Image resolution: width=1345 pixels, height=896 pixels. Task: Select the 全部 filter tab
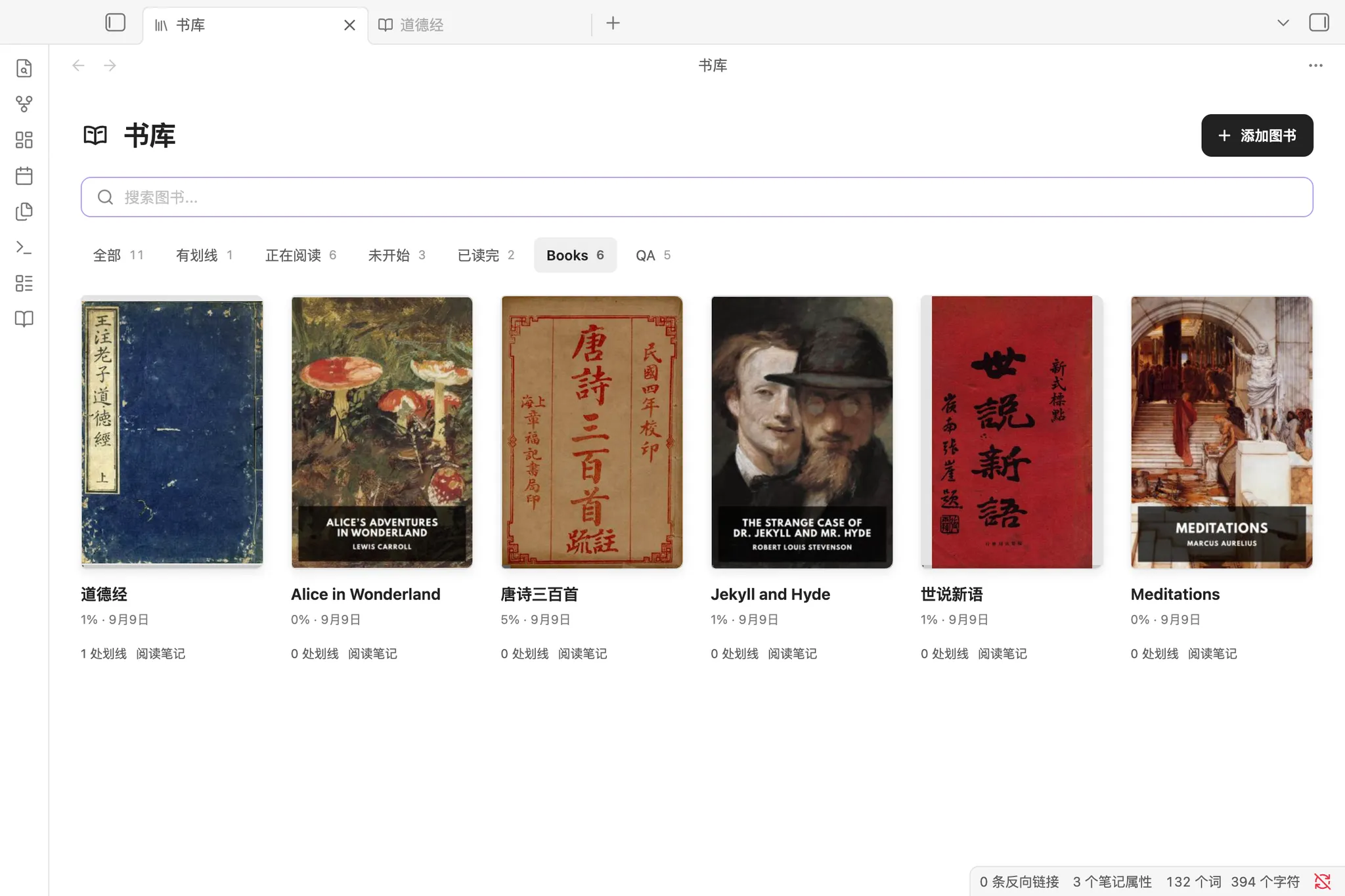tap(118, 255)
